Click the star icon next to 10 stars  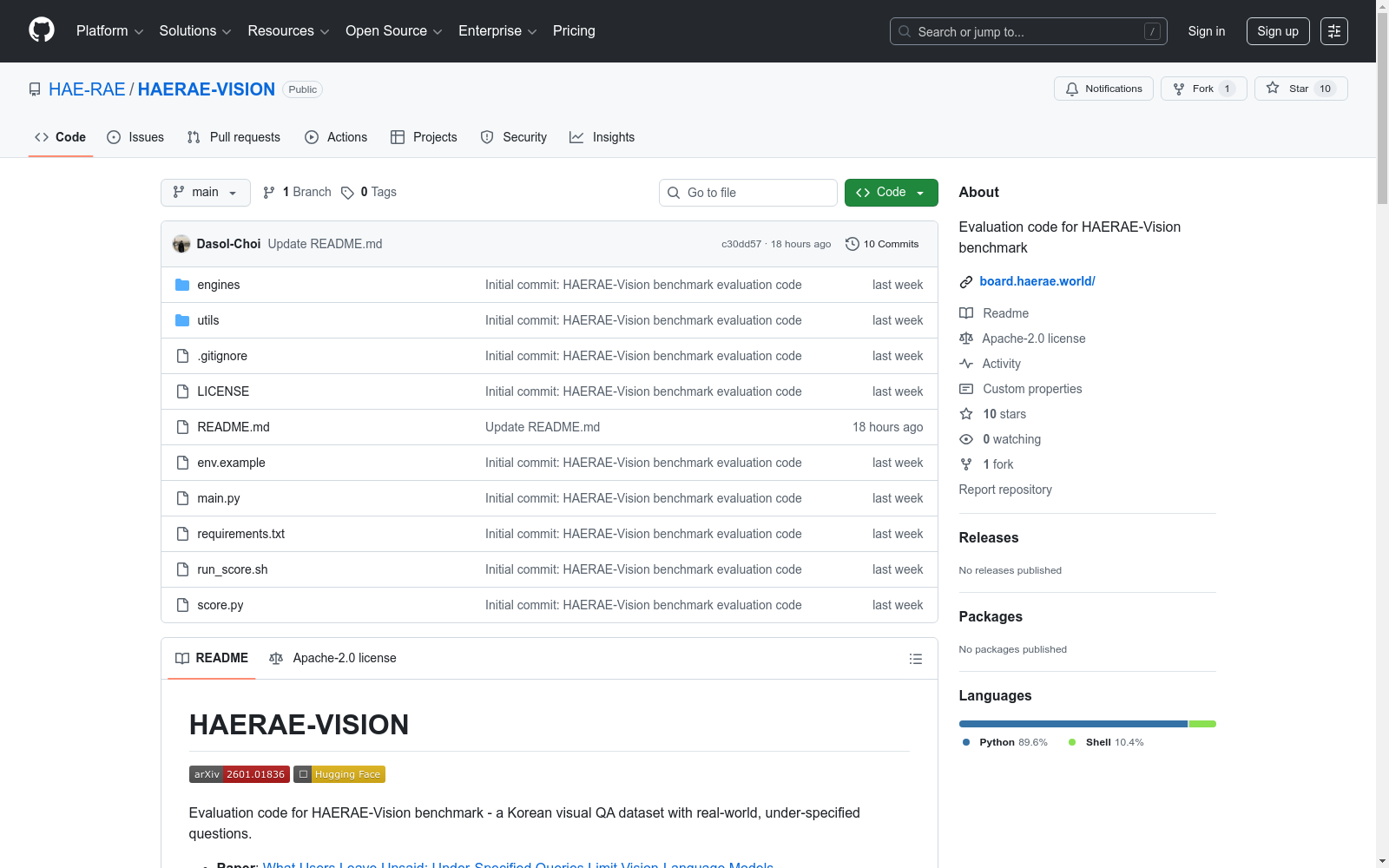point(966,414)
